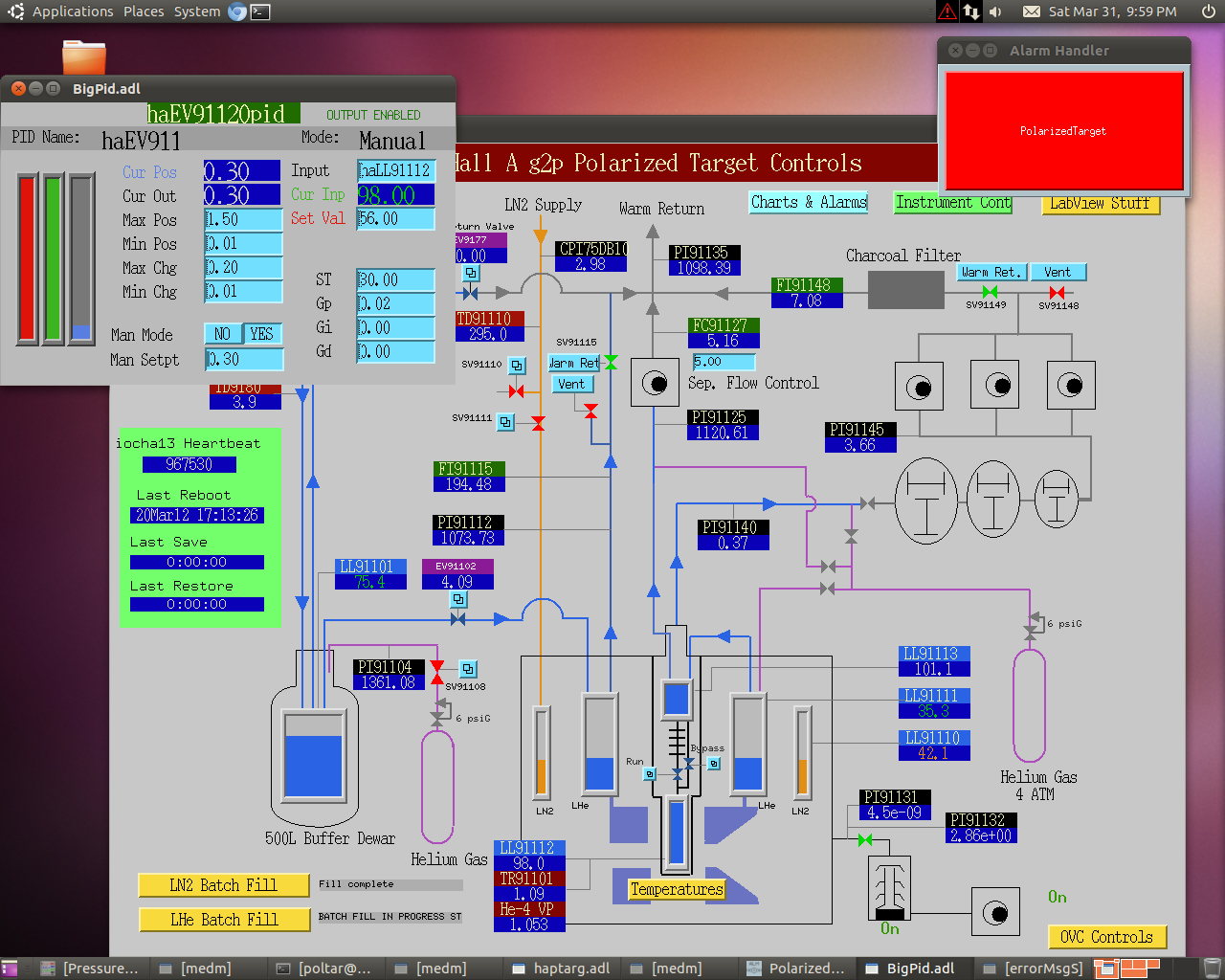Click Warm Ret. button at Charcoal Filter
This screenshot has width=1225, height=980.
point(991,272)
